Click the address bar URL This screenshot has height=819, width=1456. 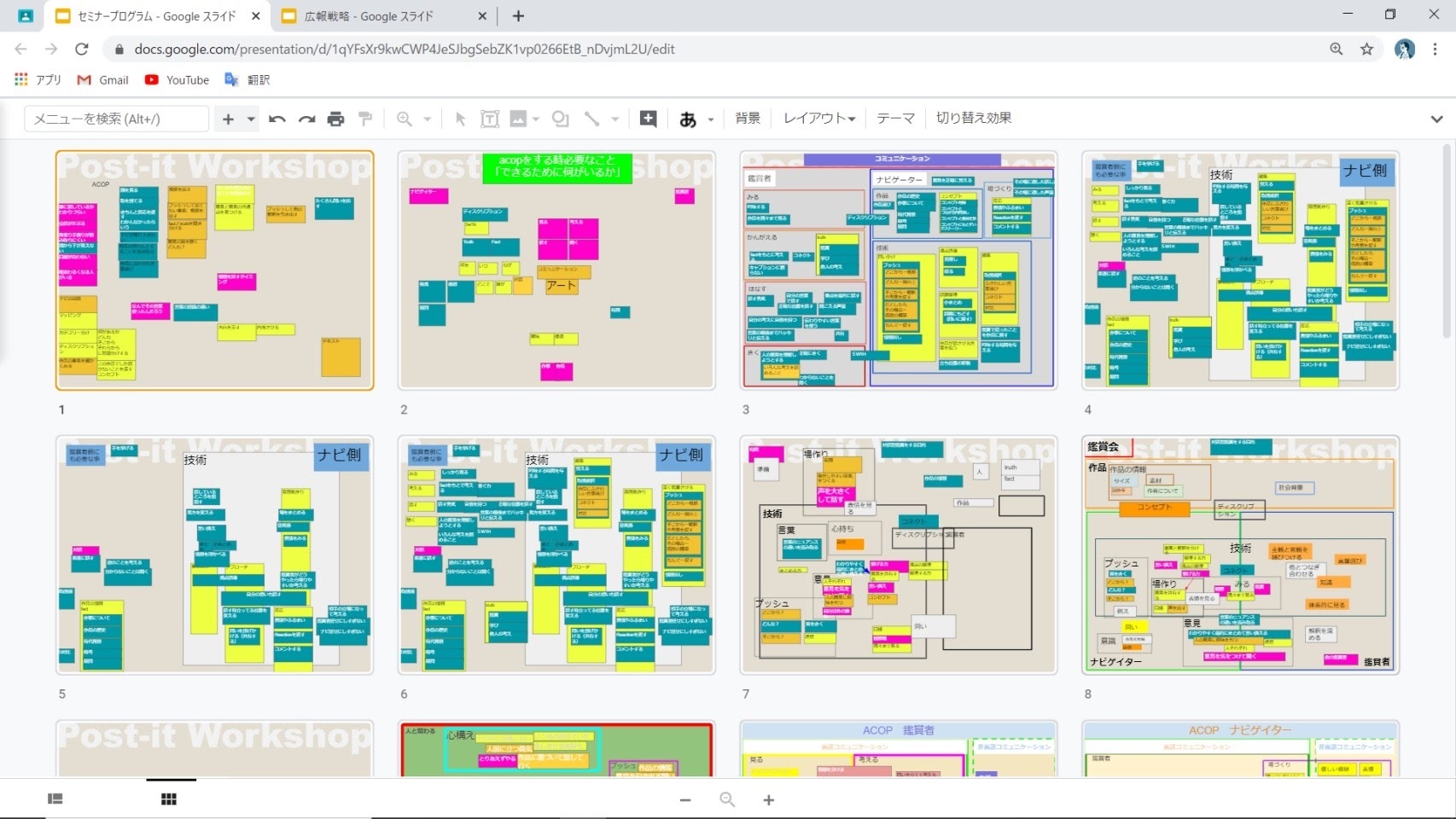(x=404, y=49)
